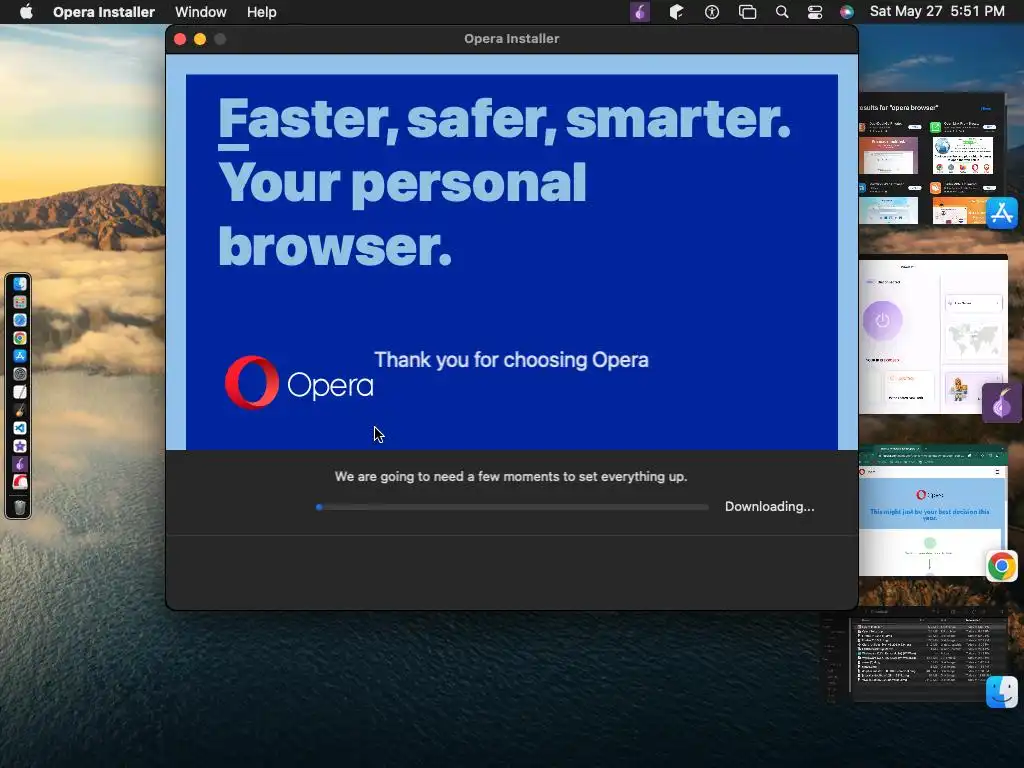Switch to the Tor Browser window thumbnail

tap(933, 335)
